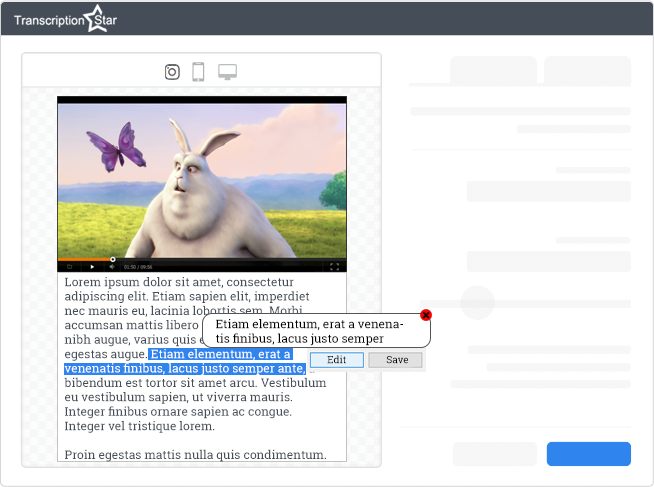Click the Big Buck Bunny video frame
654x487 pixels.
pos(202,181)
